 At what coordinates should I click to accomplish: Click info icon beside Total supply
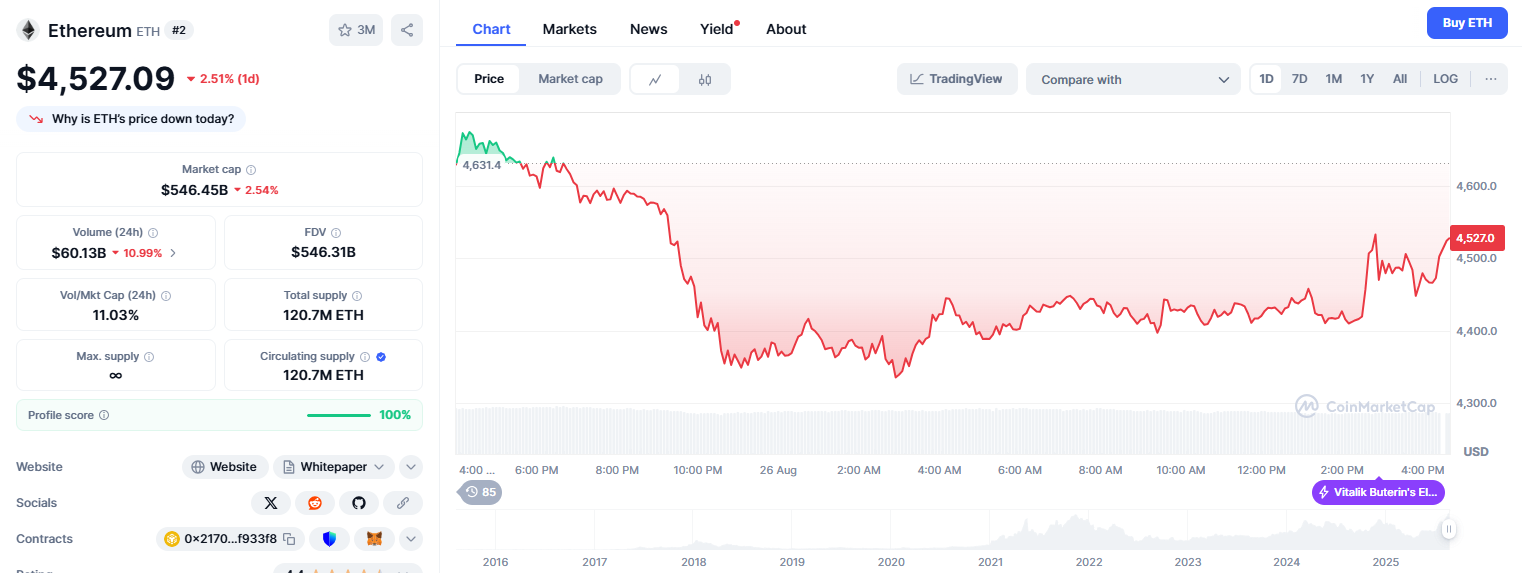pos(357,296)
